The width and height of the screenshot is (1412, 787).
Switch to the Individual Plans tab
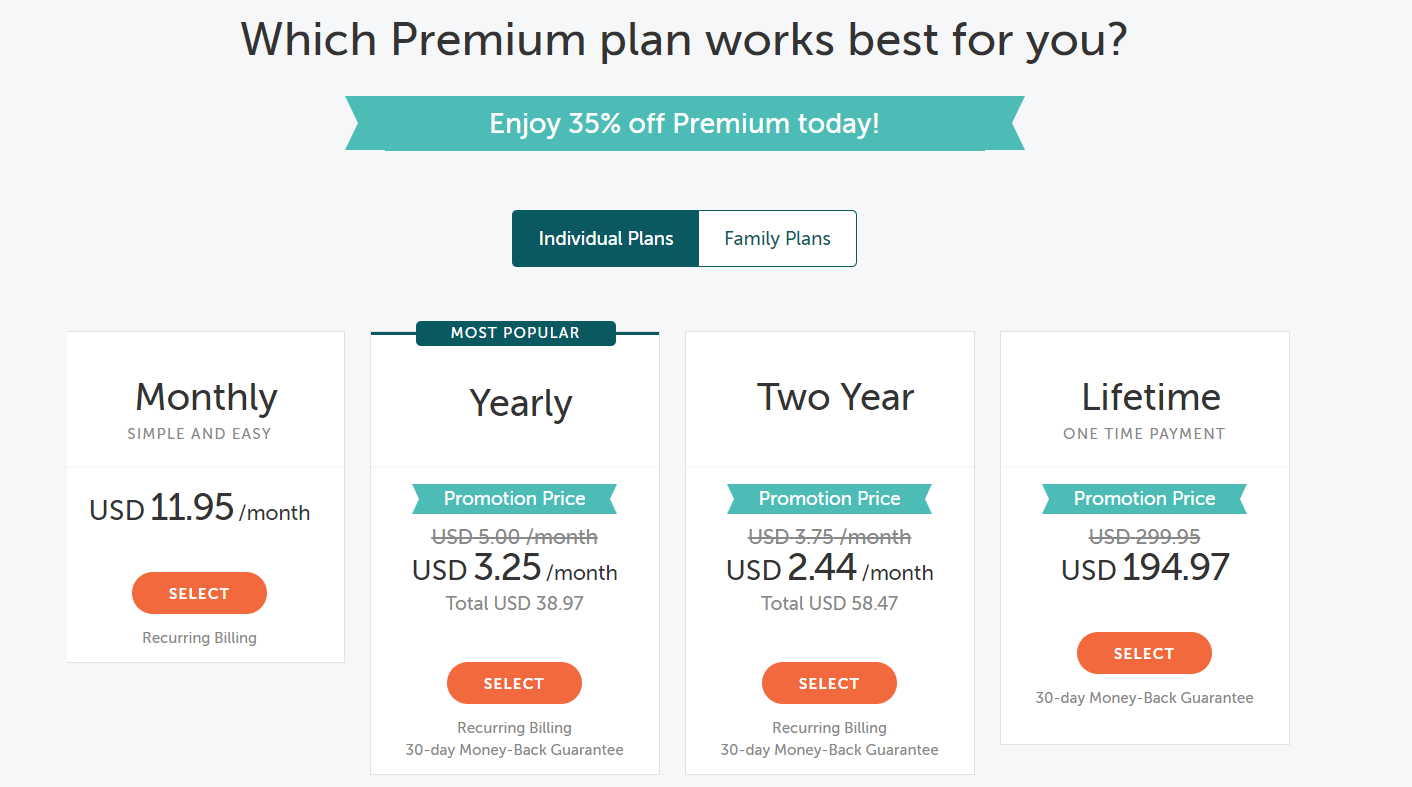pyautogui.click(x=605, y=239)
